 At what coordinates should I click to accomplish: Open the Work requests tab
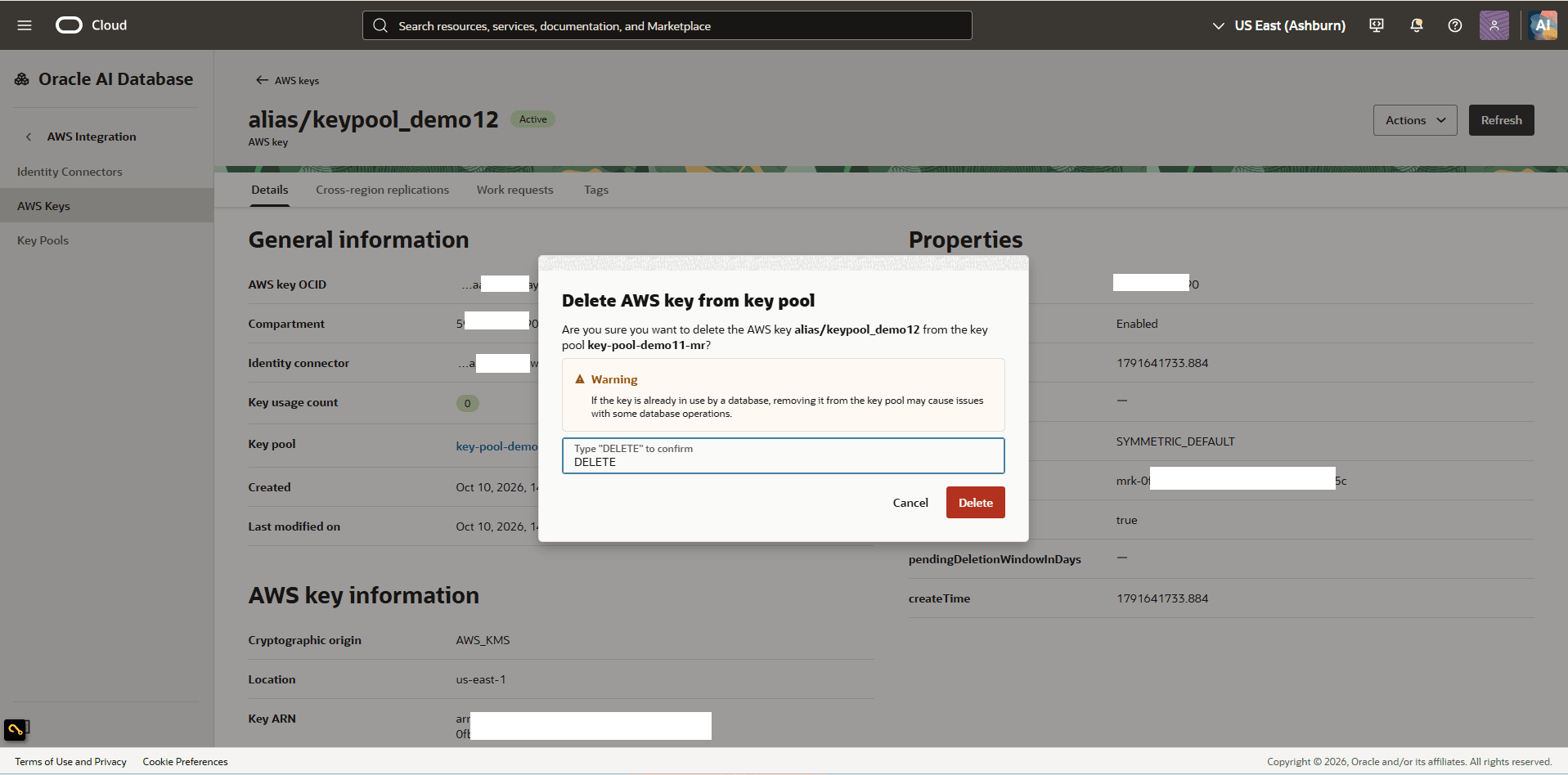point(515,190)
